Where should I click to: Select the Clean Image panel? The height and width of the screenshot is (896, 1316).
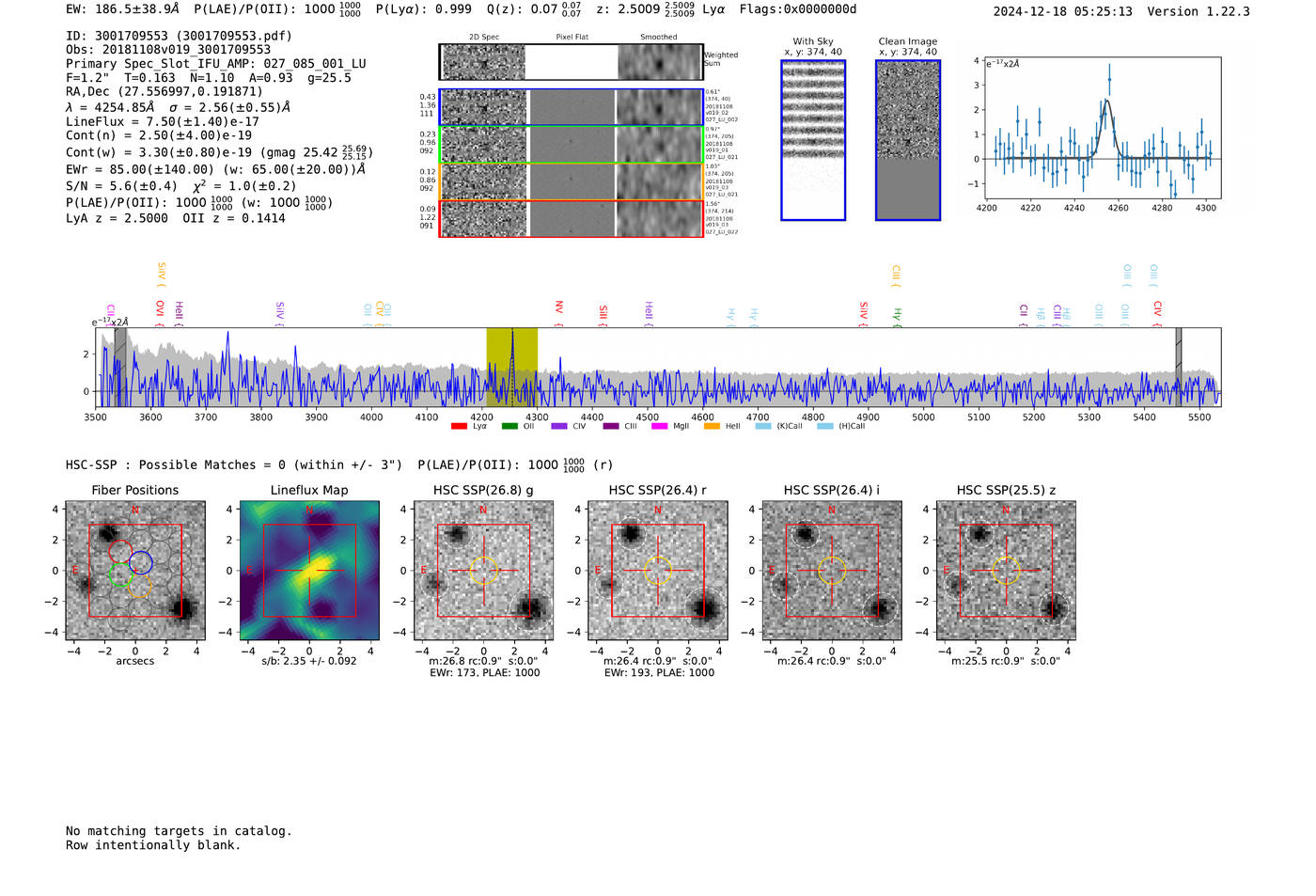tap(908, 140)
